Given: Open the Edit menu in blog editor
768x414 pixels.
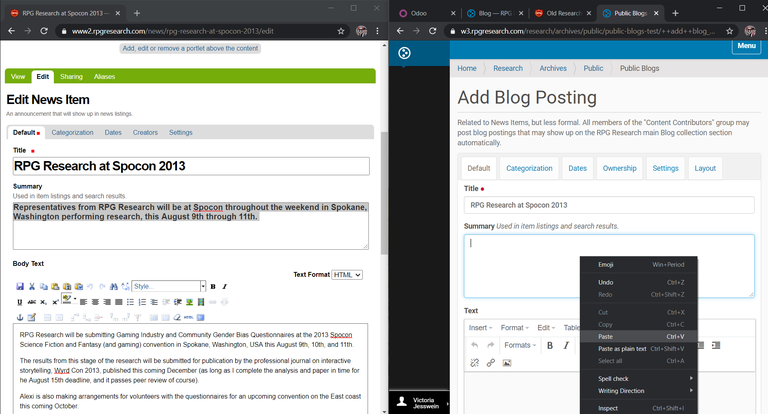Looking at the screenshot, I should pos(546,328).
